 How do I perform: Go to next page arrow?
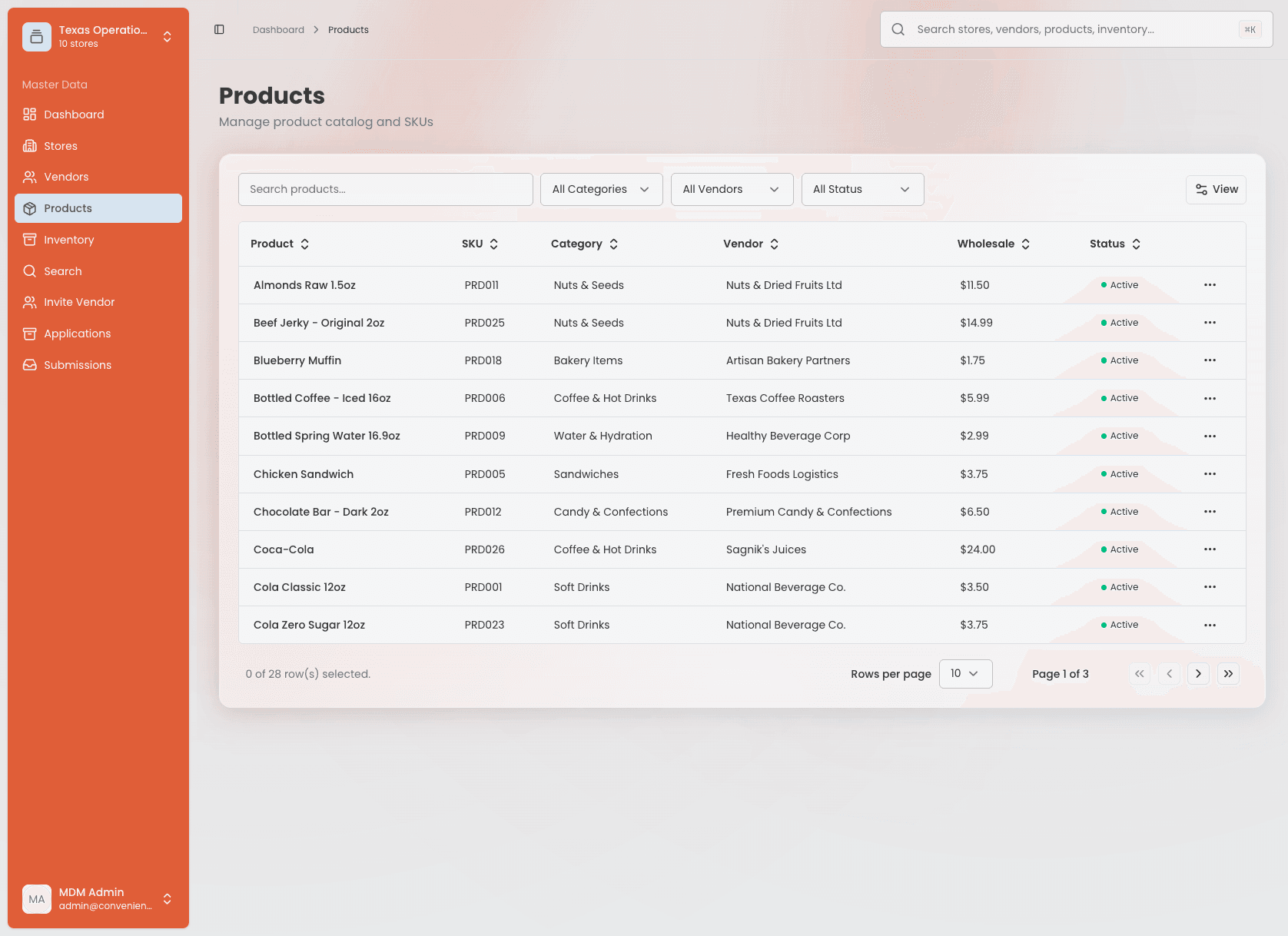tap(1198, 674)
